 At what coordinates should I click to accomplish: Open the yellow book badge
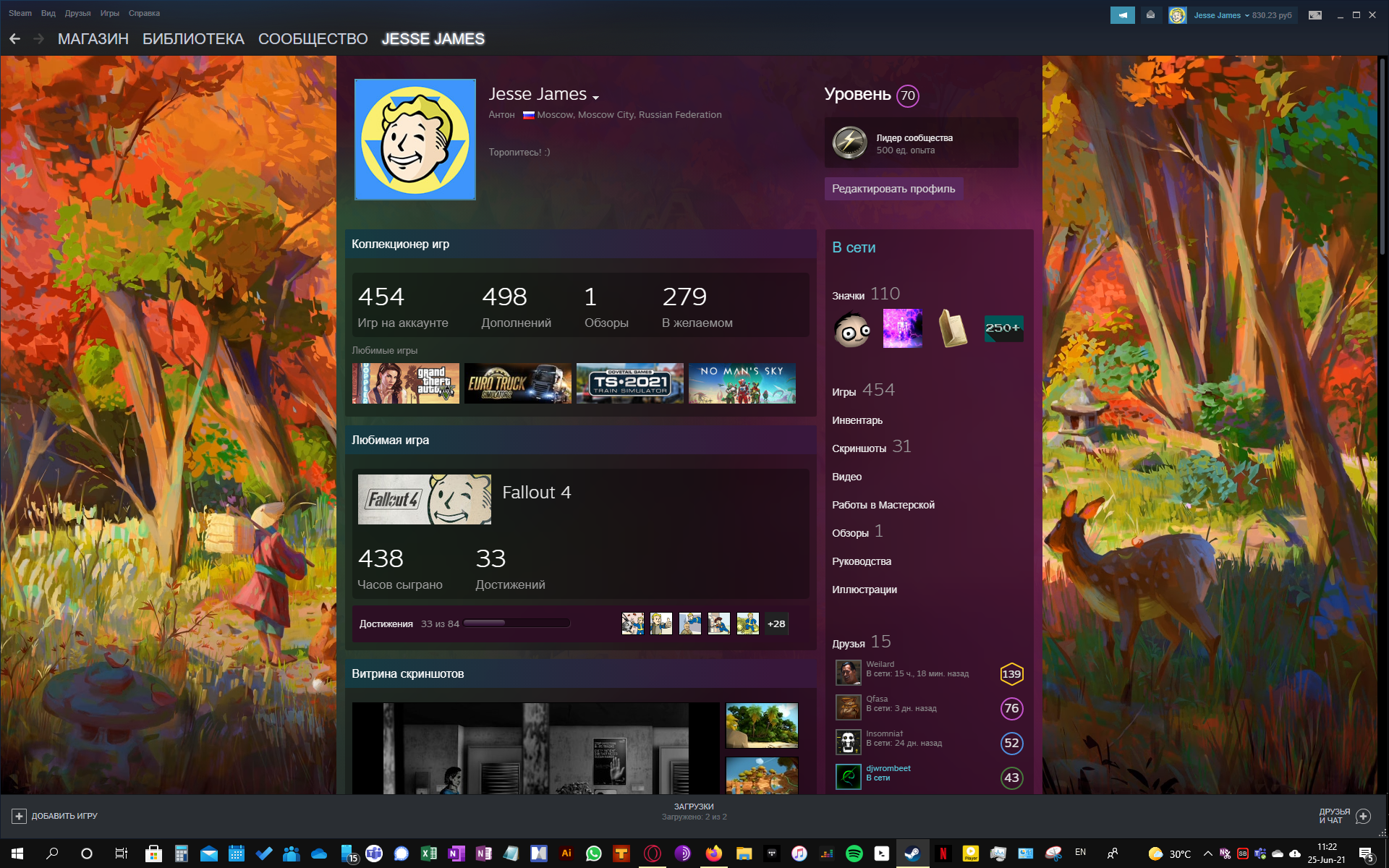(953, 329)
